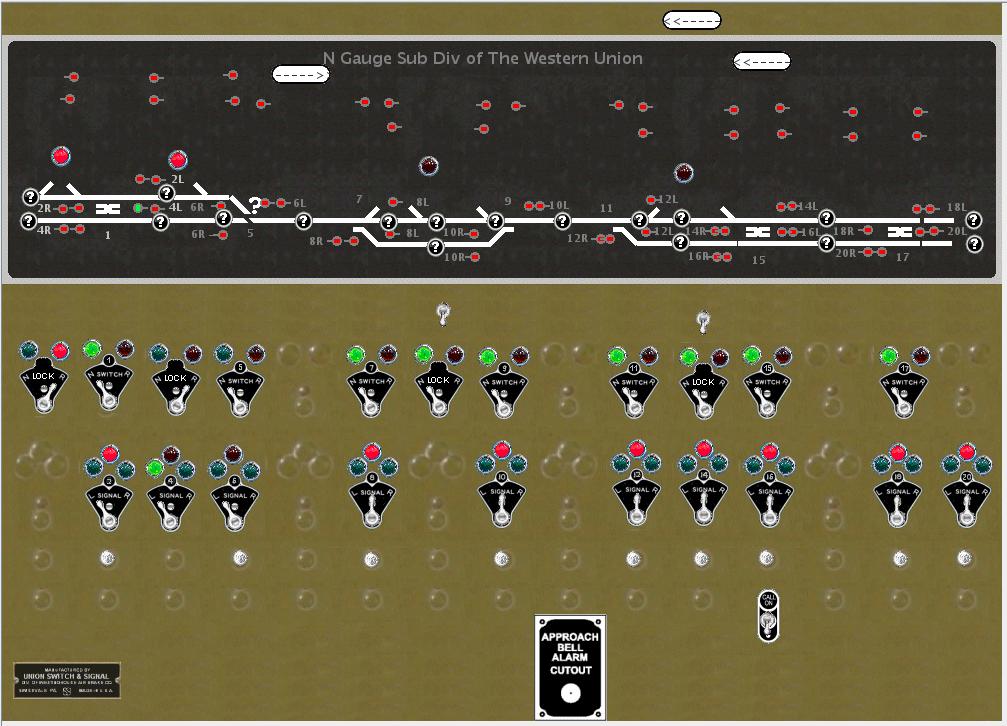Click the bright red lamp above the 2L label

[177, 160]
